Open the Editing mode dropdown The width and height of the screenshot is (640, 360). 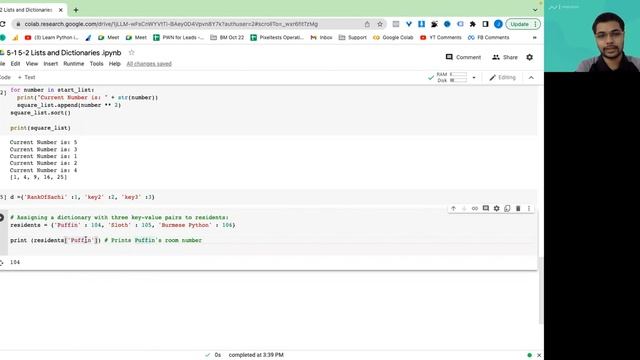click(502, 78)
